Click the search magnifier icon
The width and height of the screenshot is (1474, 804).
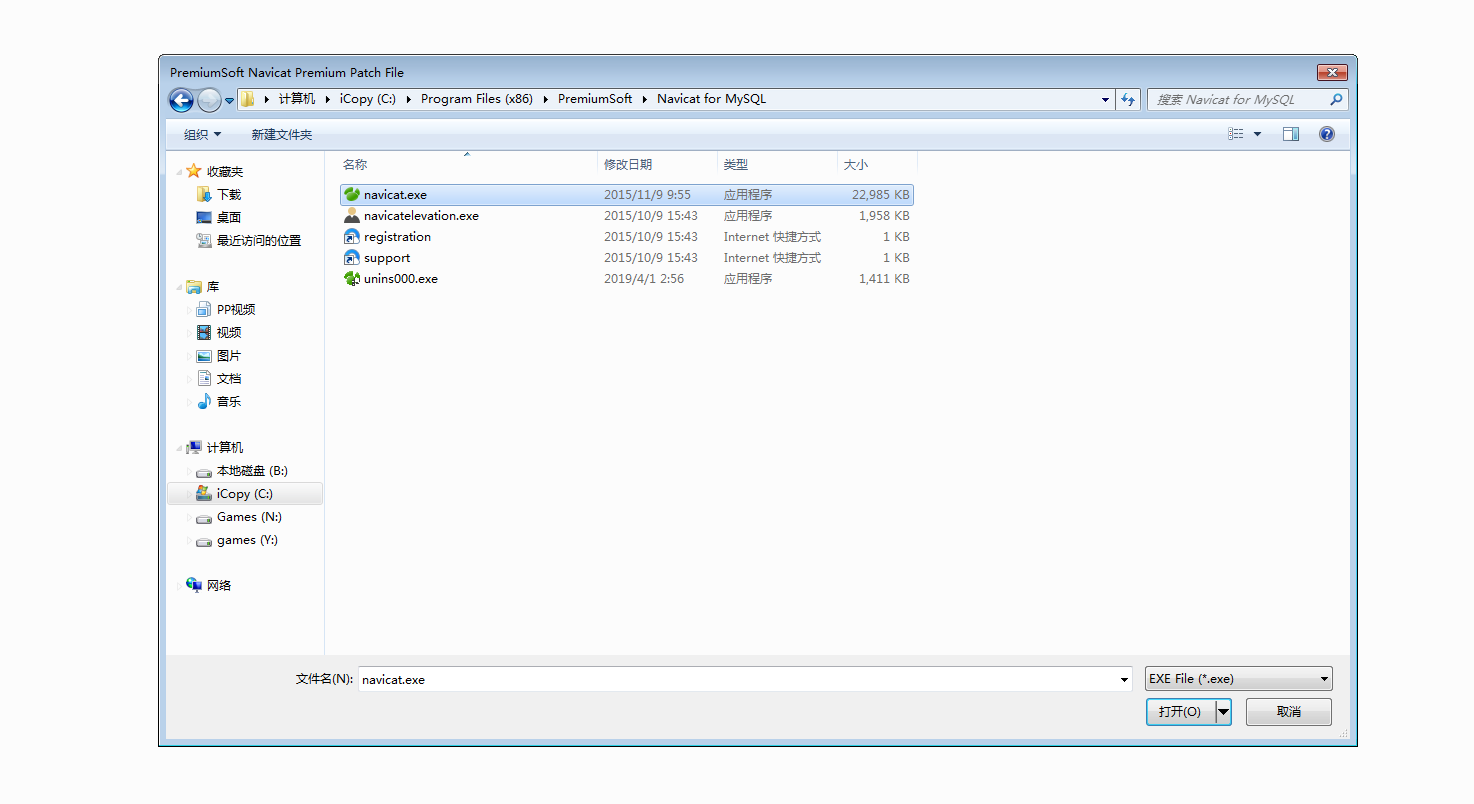pyautogui.click(x=1335, y=99)
